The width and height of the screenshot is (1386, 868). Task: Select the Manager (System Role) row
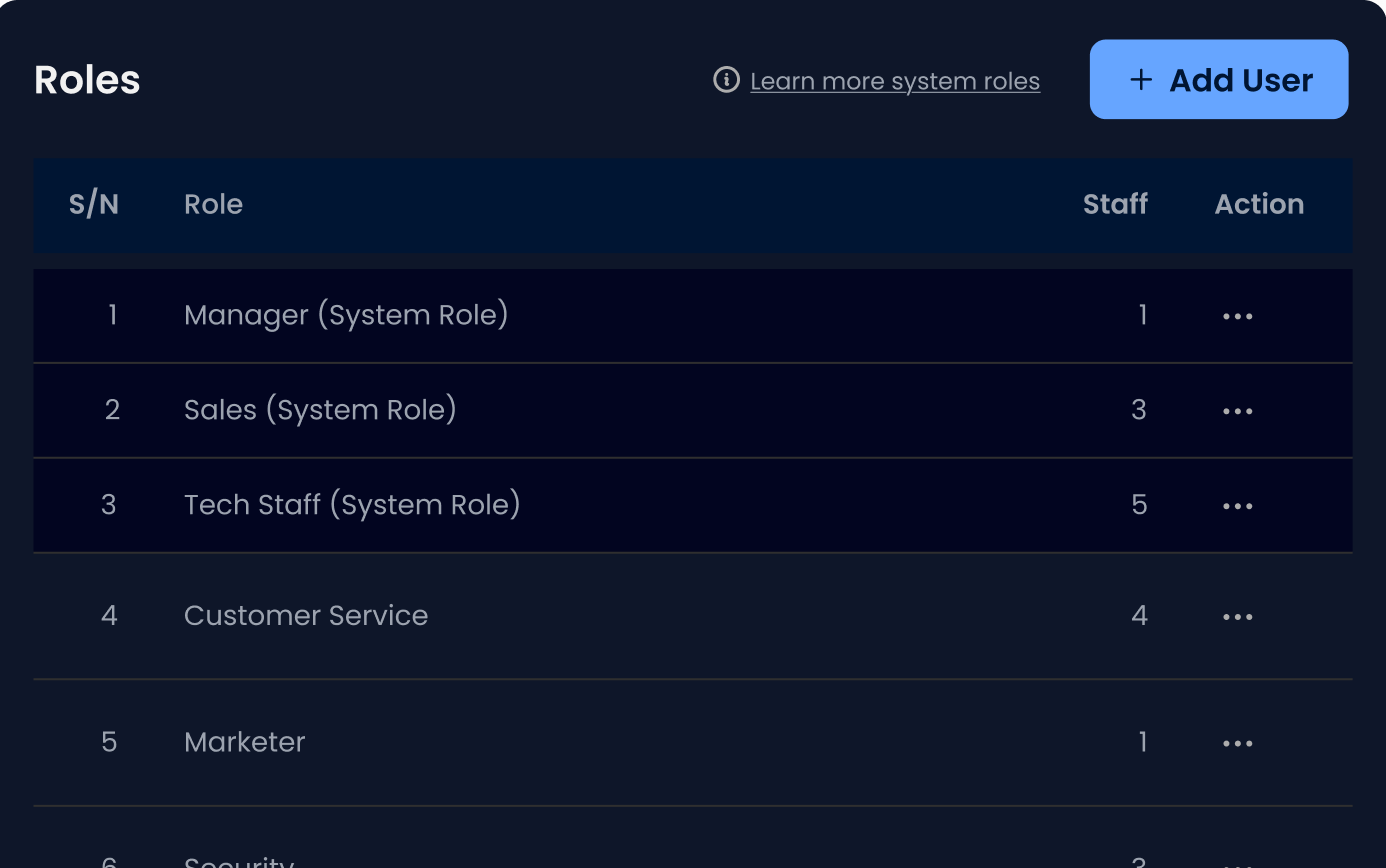click(346, 315)
